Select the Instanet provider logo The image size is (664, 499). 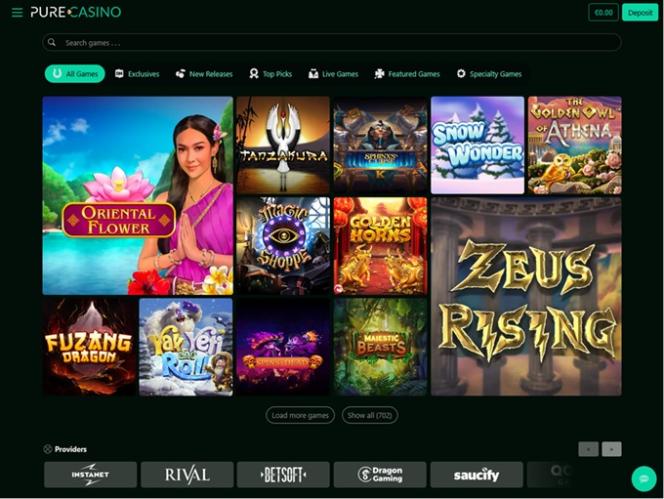click(x=90, y=474)
